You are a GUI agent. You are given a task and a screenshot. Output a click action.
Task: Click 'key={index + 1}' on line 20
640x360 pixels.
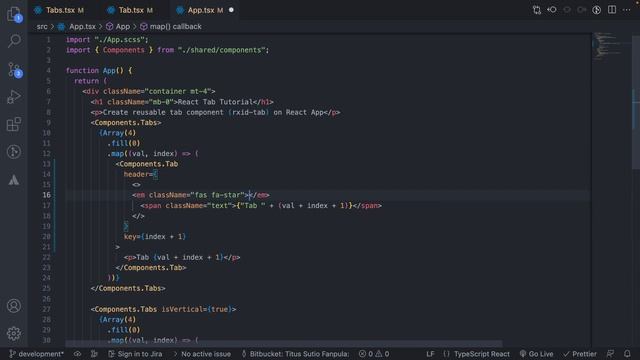point(155,237)
